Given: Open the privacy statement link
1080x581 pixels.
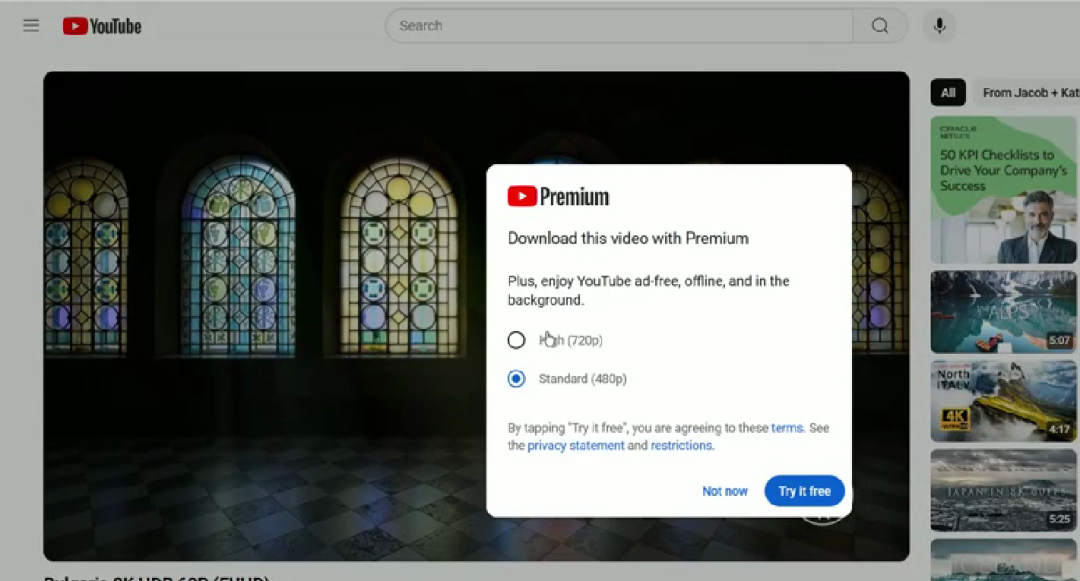Looking at the screenshot, I should point(576,445).
